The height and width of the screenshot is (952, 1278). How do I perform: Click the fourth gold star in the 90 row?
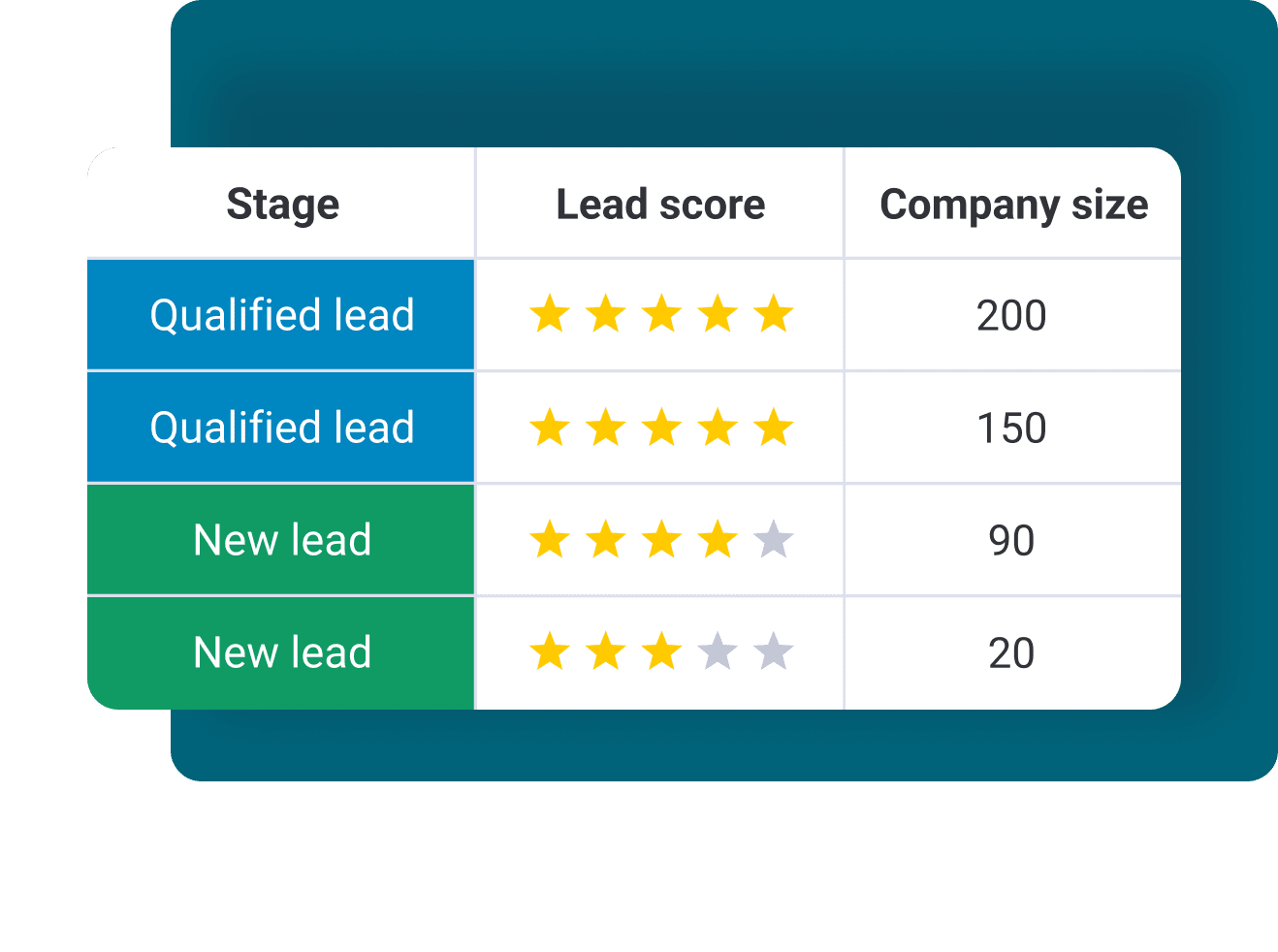click(x=719, y=539)
